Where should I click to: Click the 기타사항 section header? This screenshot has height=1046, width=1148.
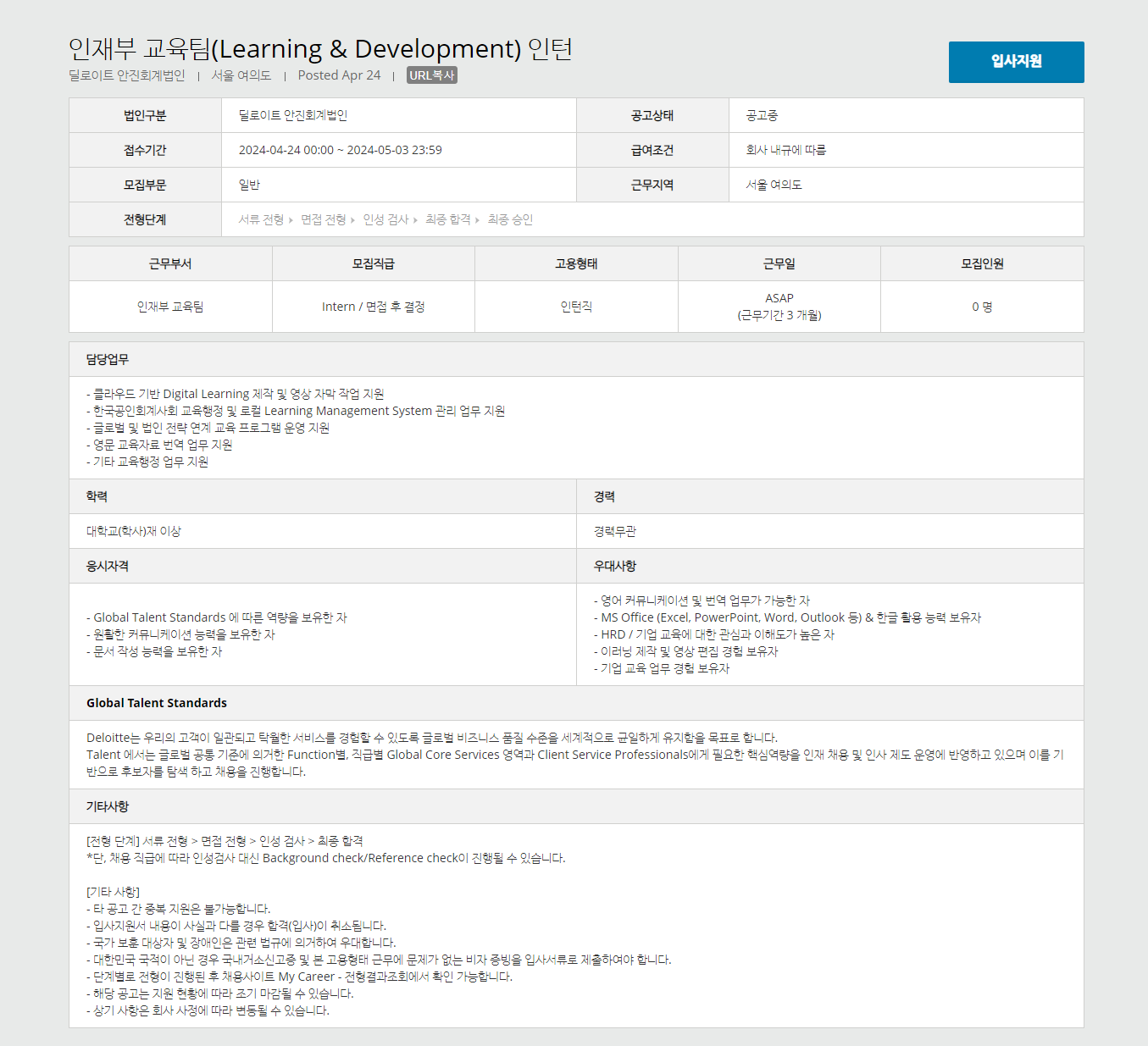click(576, 806)
